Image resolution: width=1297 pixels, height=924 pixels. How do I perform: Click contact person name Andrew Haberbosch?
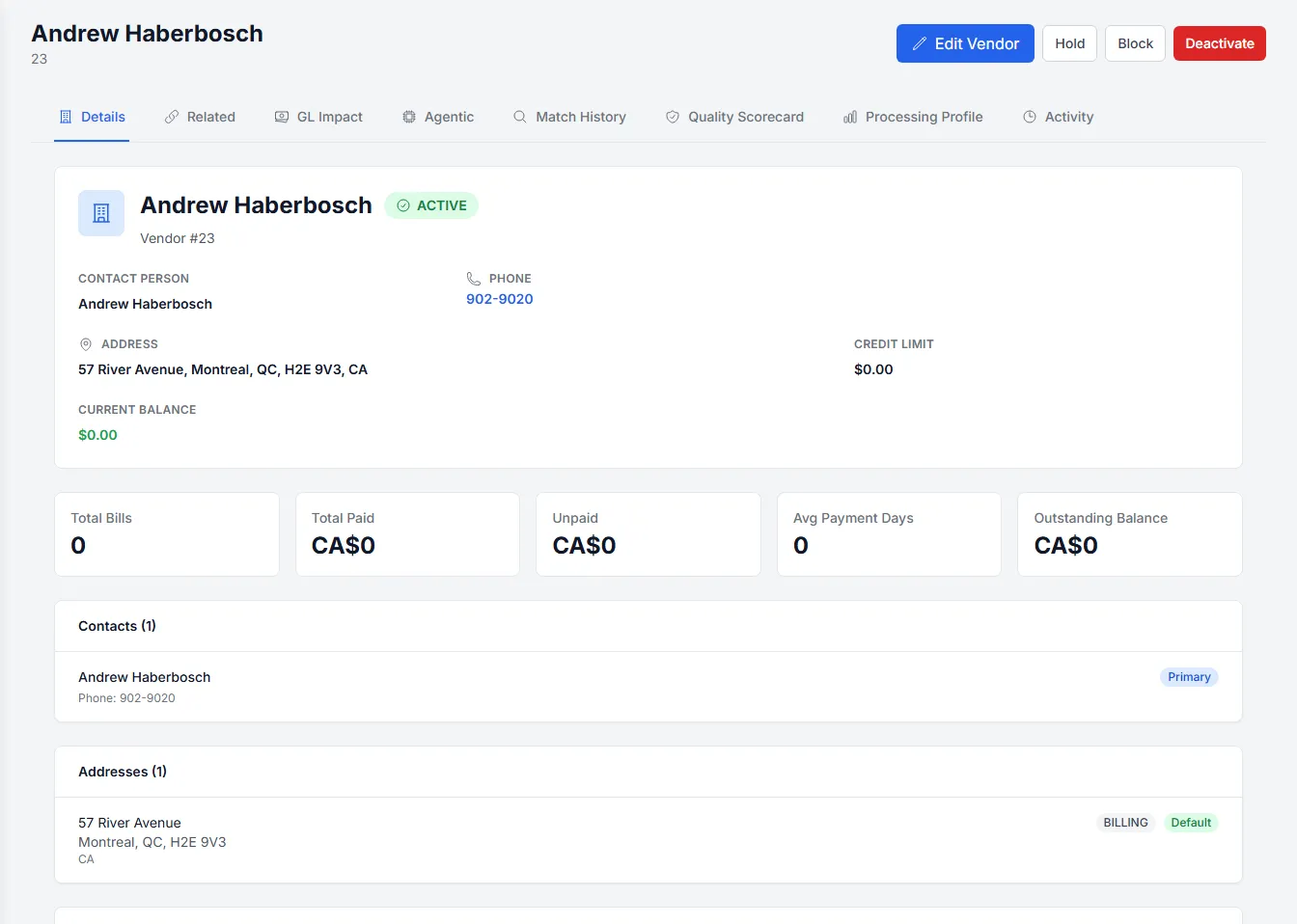145,304
